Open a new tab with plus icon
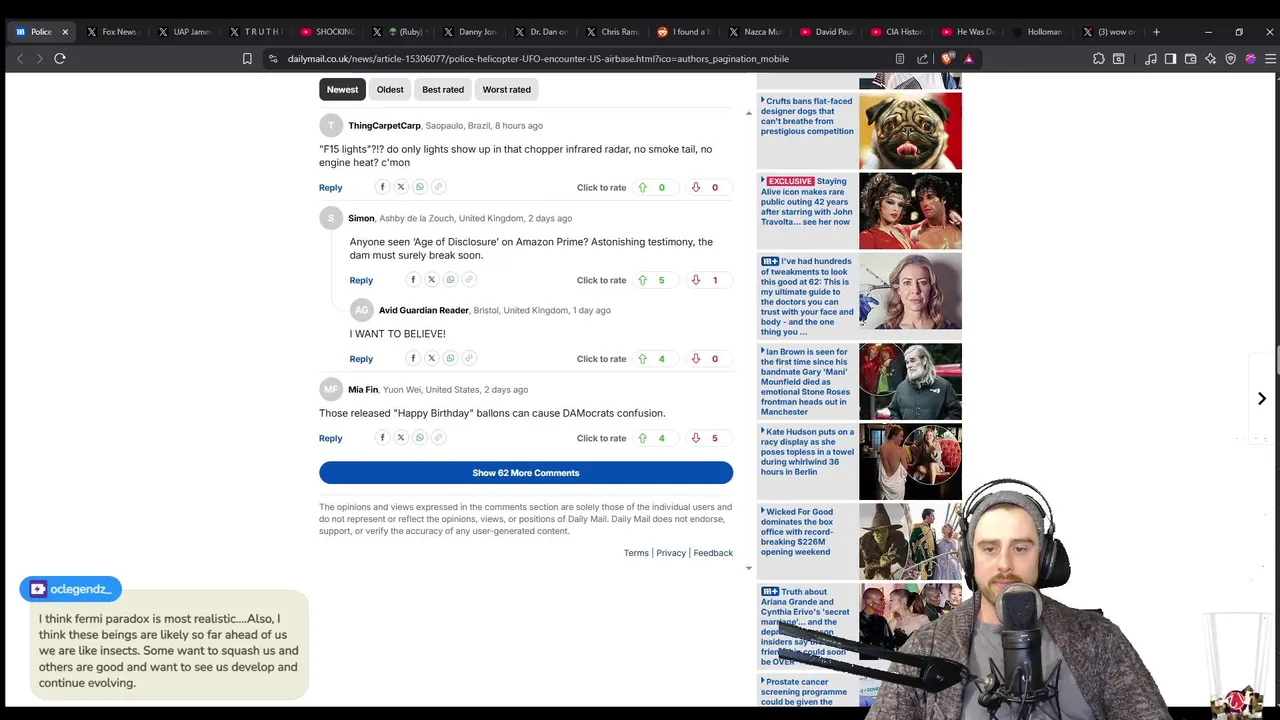The height and width of the screenshot is (720, 1280). pos(1156,32)
